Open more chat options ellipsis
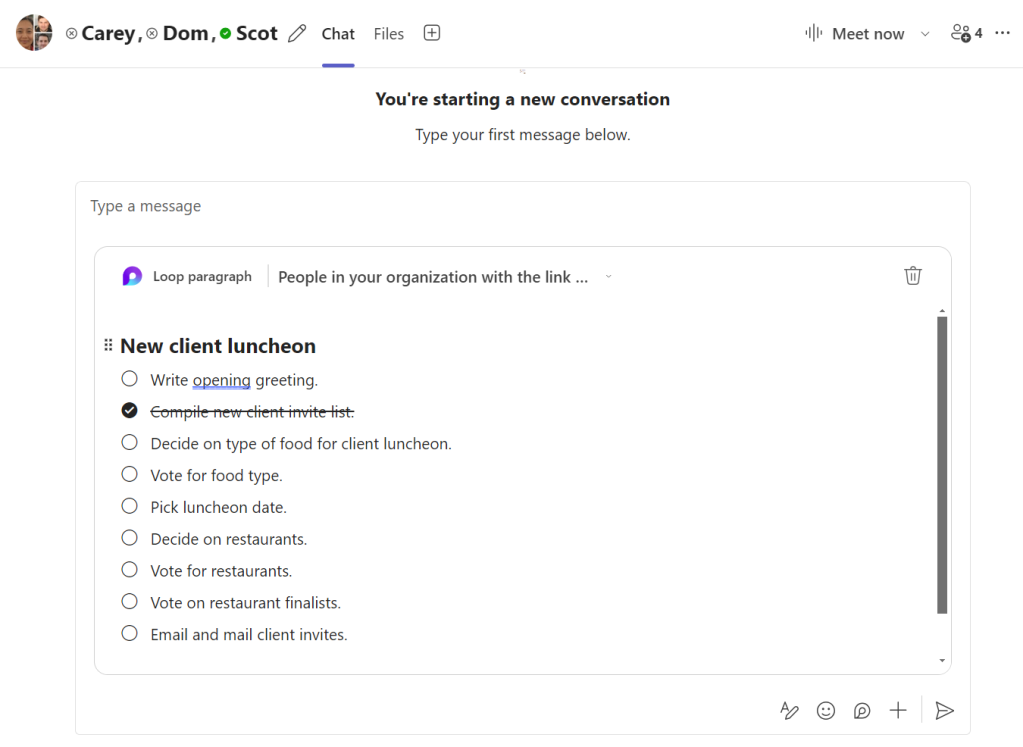1023x747 pixels. tap(1002, 33)
